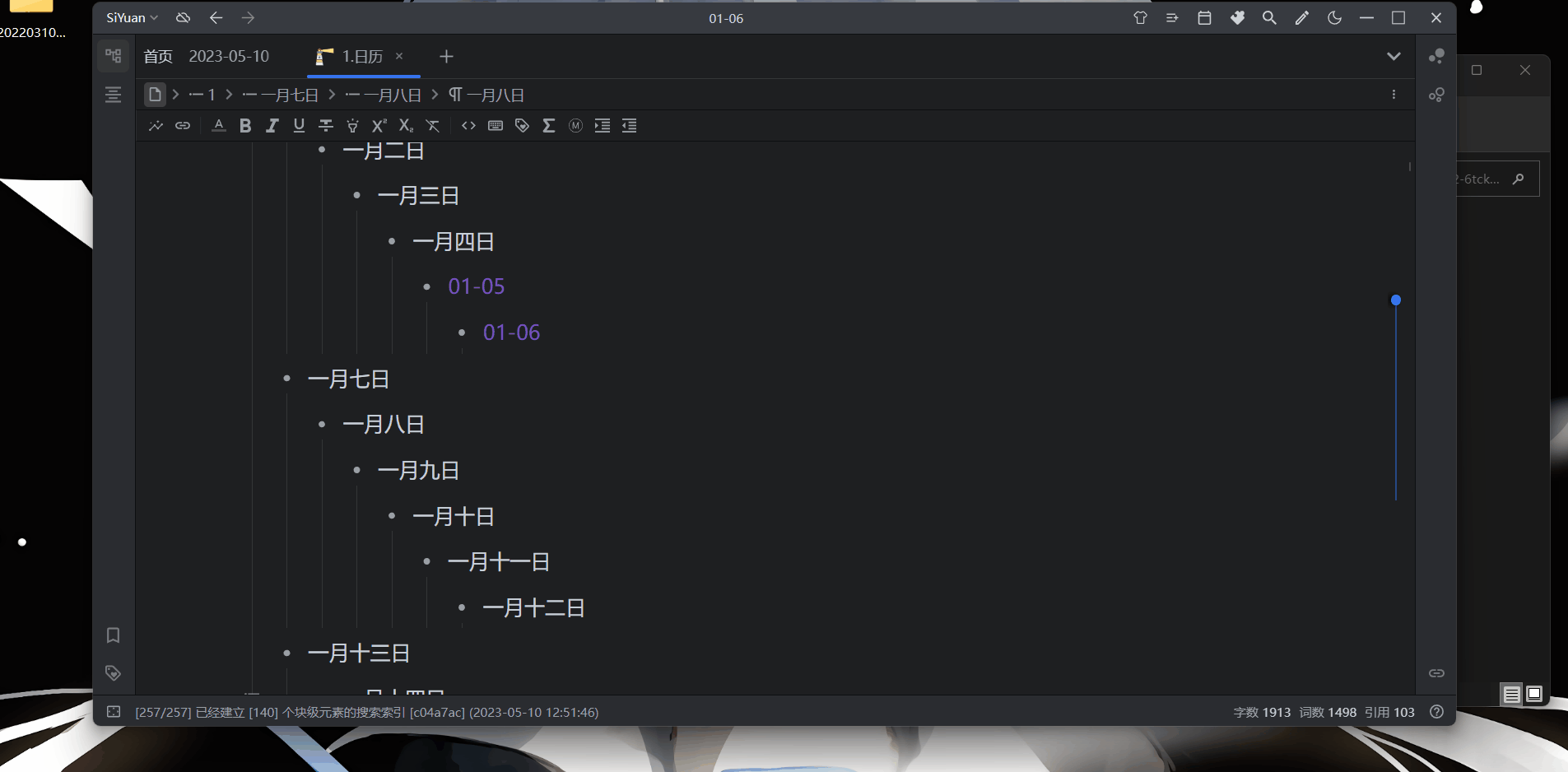Insert inline code with the code icon
This screenshot has width=1568, height=772.
[468, 125]
